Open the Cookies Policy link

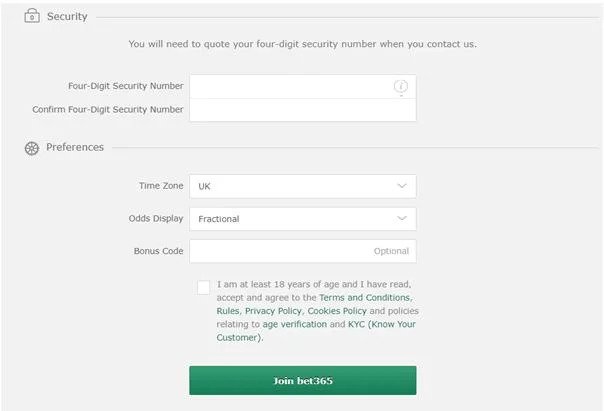click(x=337, y=311)
